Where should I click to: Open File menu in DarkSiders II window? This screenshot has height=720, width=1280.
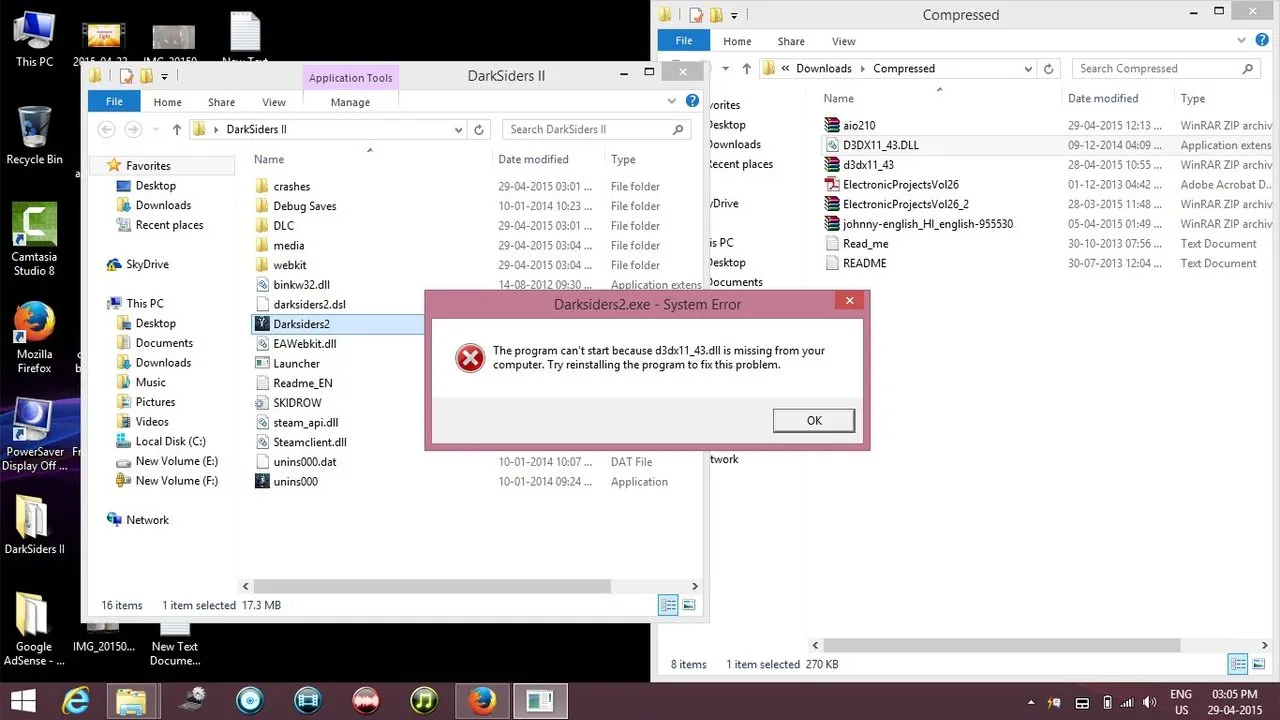114,102
